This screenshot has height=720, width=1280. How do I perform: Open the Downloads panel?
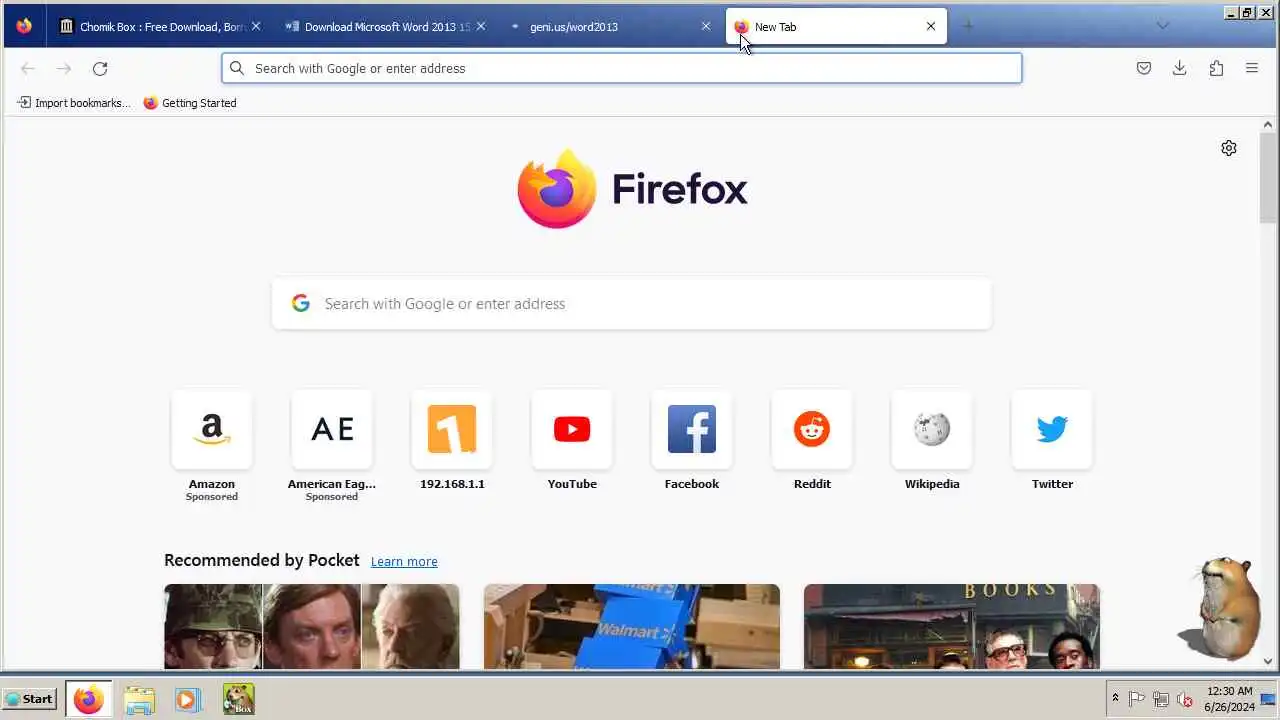point(1180,68)
